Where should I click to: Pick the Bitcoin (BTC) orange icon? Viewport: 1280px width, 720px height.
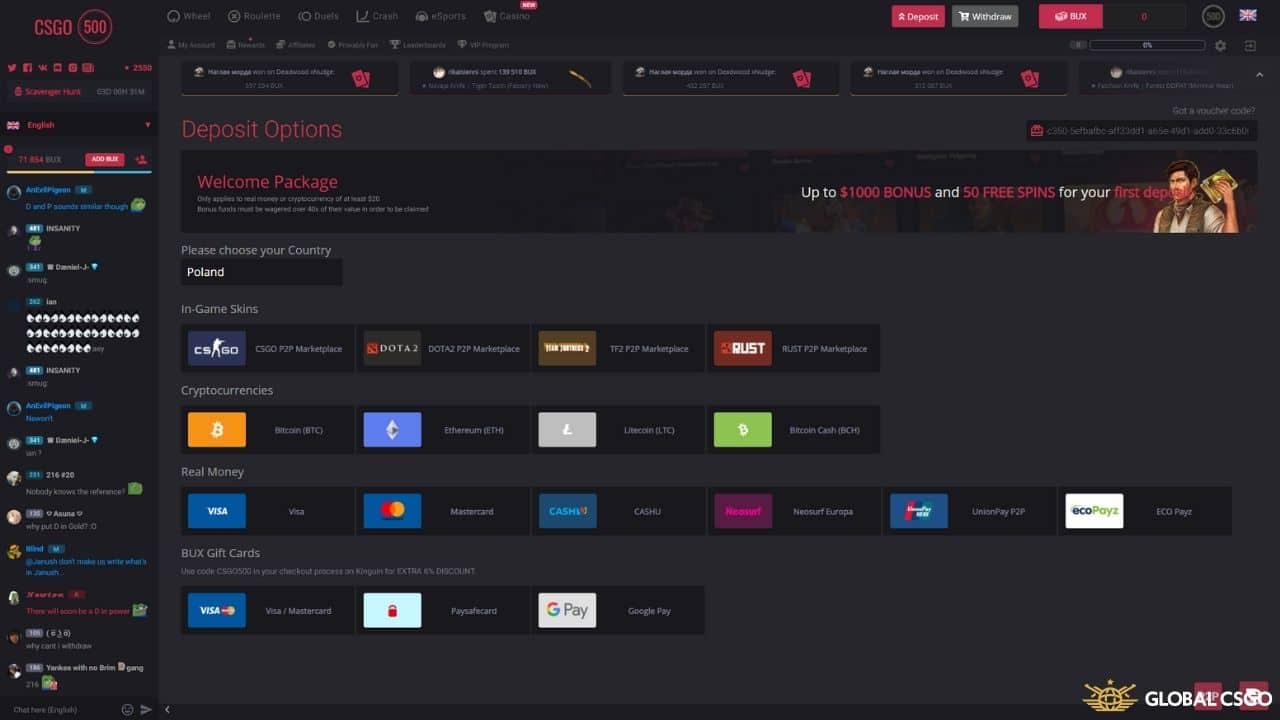point(216,430)
